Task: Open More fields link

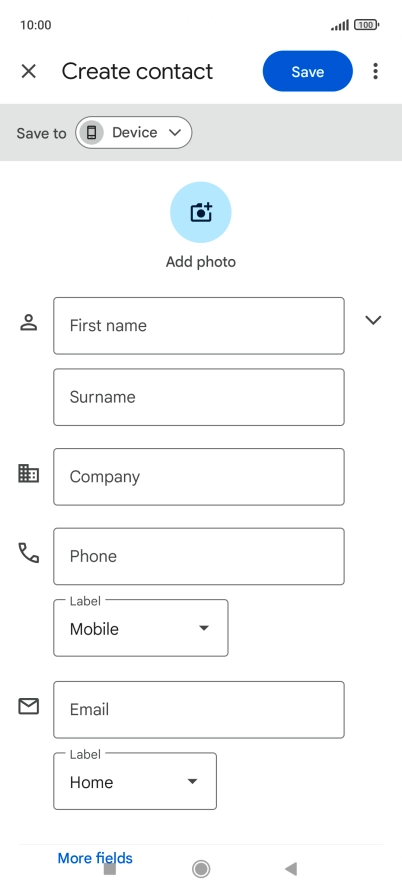Action: click(95, 858)
